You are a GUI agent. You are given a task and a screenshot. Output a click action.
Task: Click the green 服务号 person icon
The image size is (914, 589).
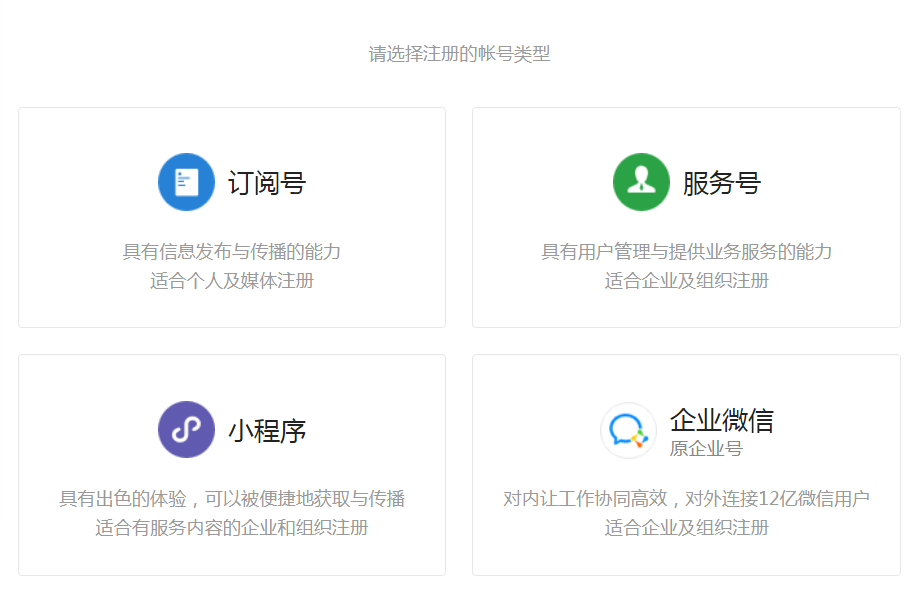pyautogui.click(x=641, y=182)
